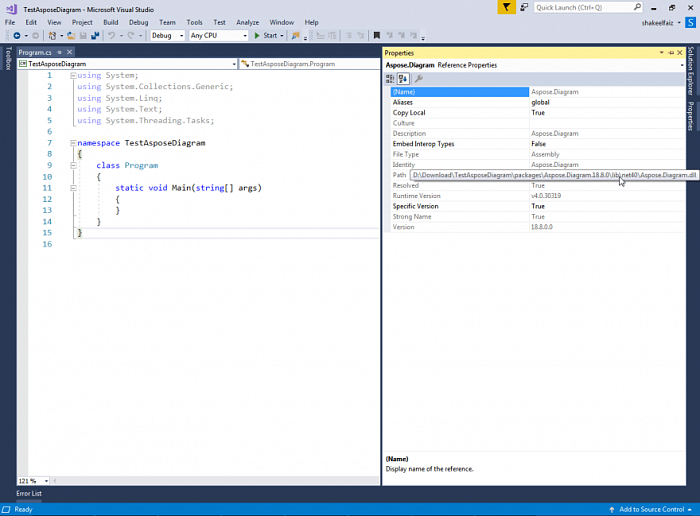Switch Properties to Alphabetical sort
This screenshot has height=516, width=700.
pyautogui.click(x=403, y=79)
